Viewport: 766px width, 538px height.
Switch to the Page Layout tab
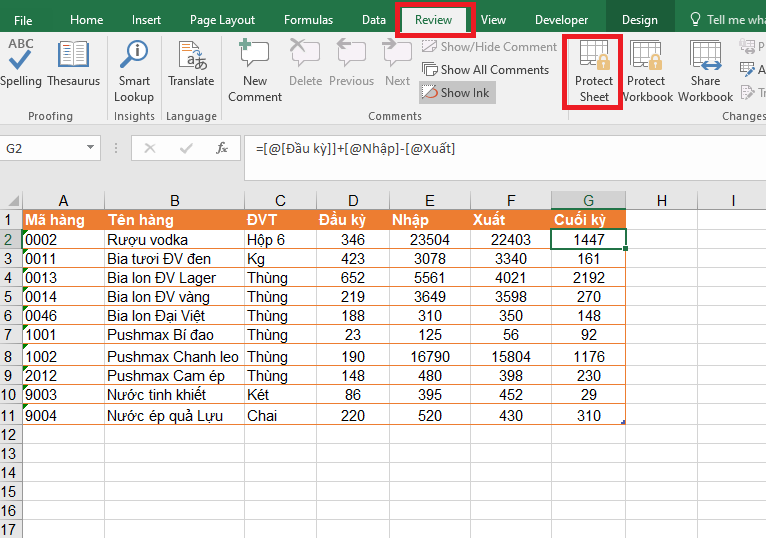[x=222, y=20]
